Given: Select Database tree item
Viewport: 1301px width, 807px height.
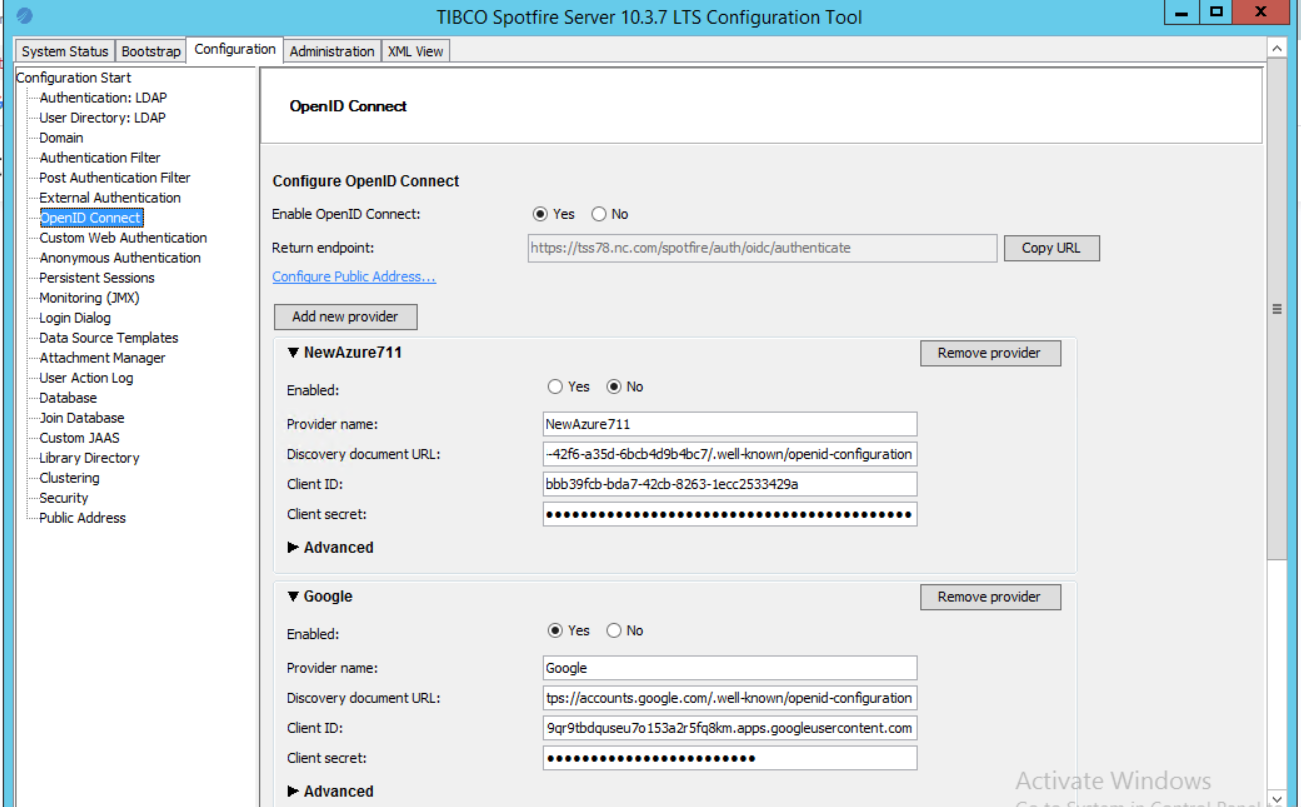Looking at the screenshot, I should (68, 398).
